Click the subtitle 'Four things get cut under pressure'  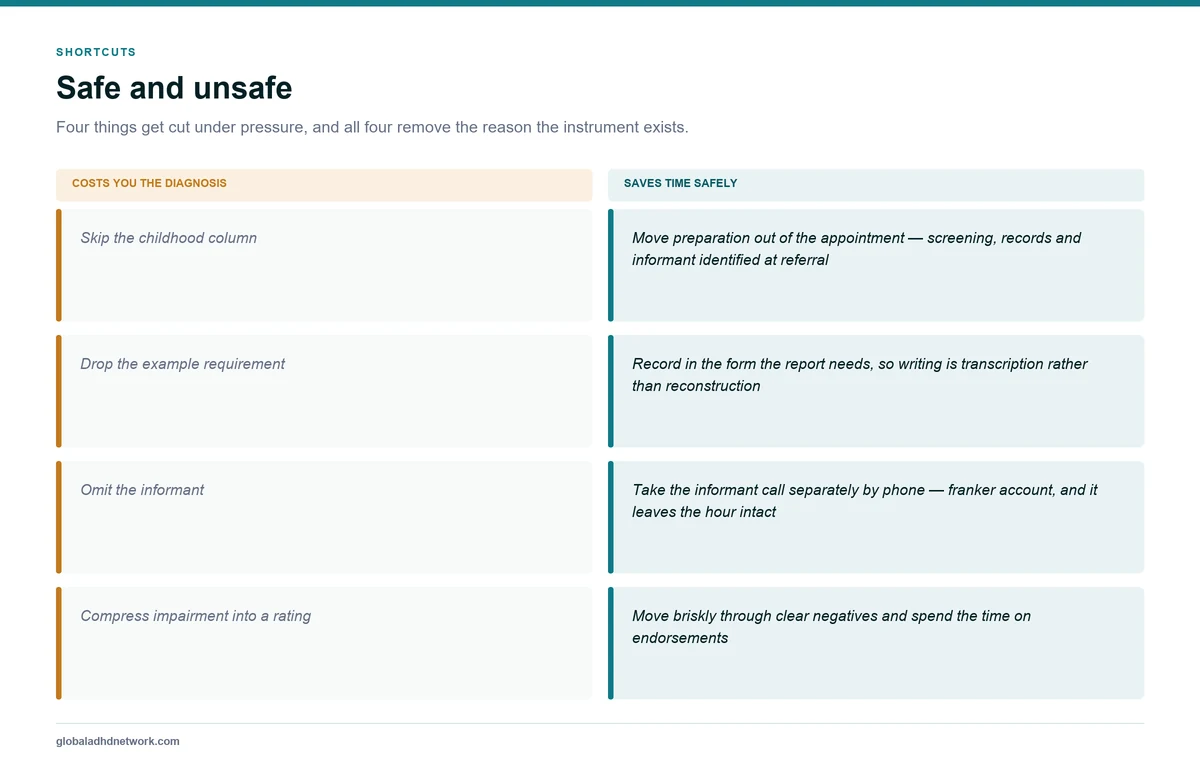372,128
